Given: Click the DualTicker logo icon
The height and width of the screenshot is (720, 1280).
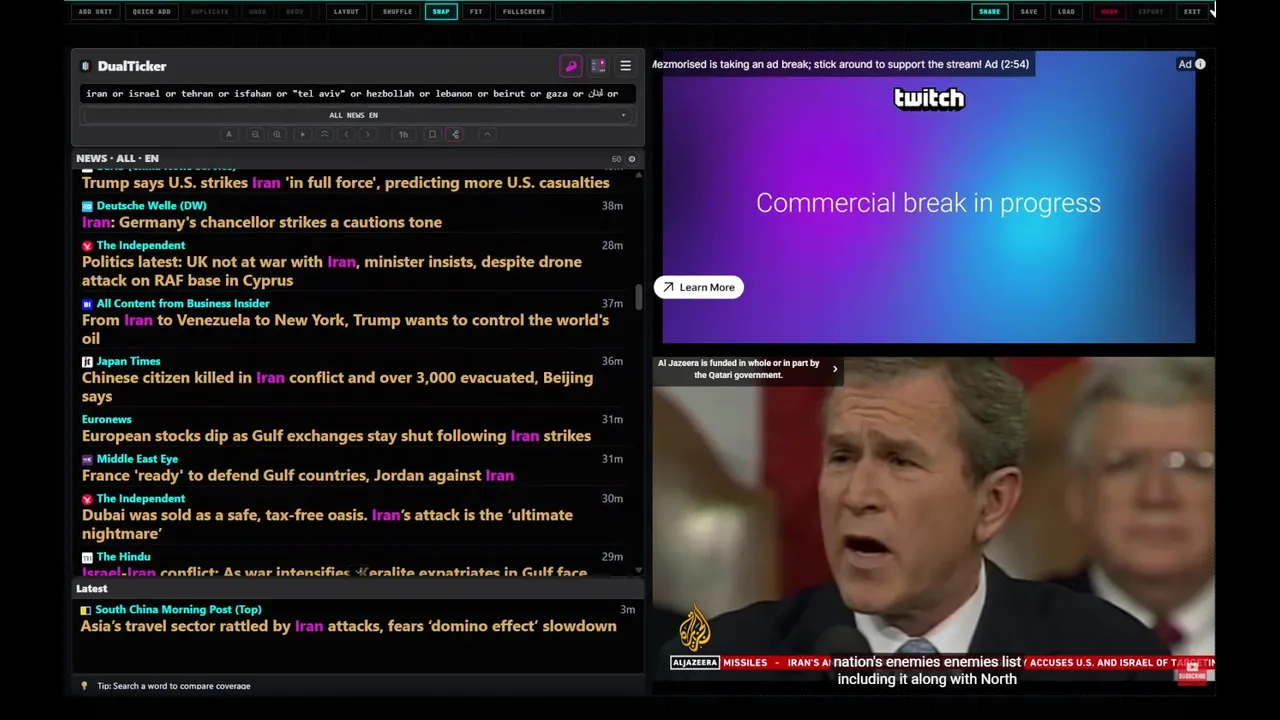Looking at the screenshot, I should point(86,66).
